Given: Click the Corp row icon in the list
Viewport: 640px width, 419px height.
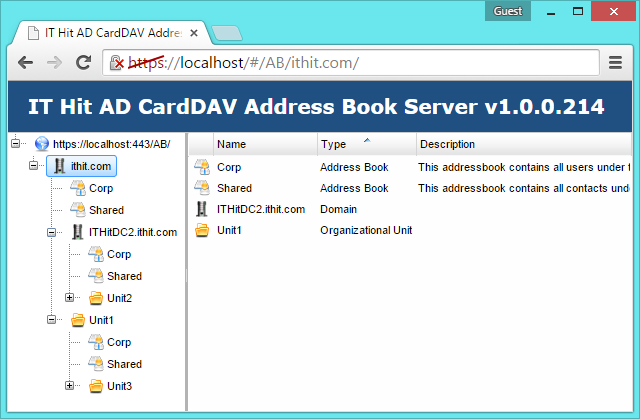Looking at the screenshot, I should pyautogui.click(x=202, y=167).
